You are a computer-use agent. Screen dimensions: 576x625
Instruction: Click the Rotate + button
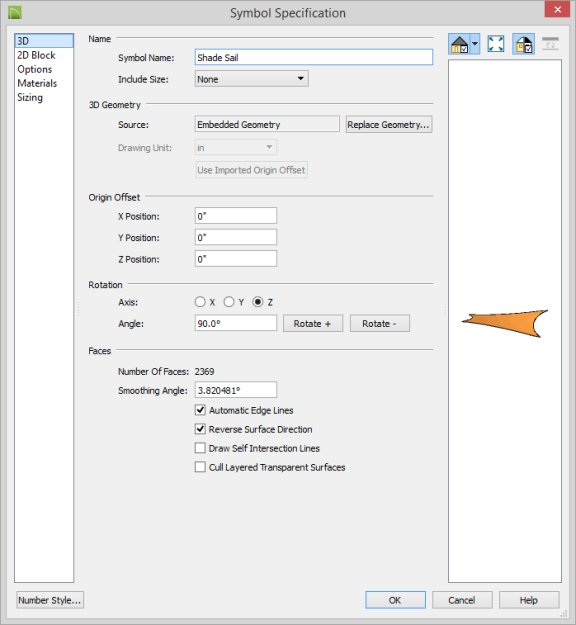313,323
